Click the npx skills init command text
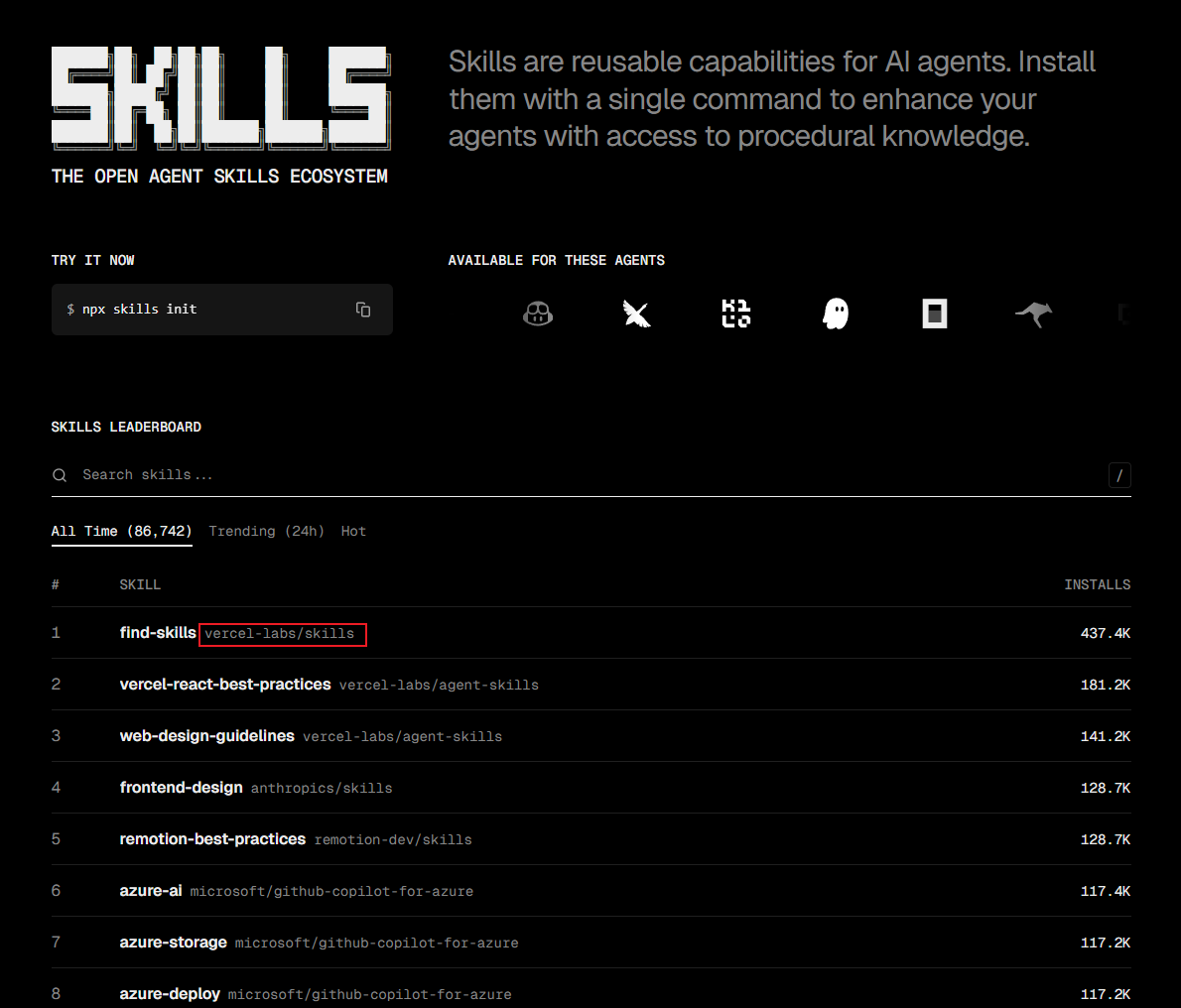This screenshot has width=1181, height=1008. [x=139, y=309]
